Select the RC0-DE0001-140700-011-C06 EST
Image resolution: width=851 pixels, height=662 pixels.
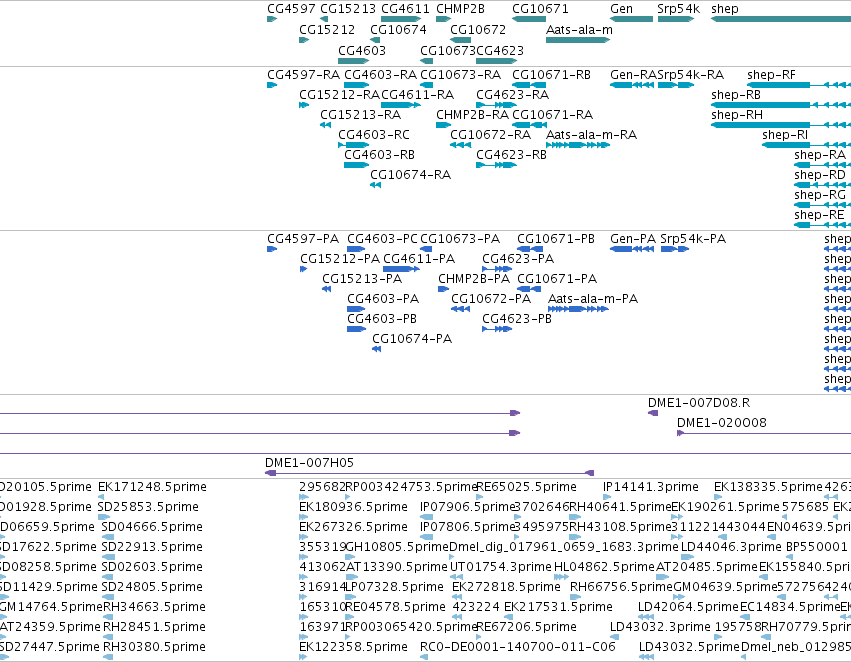(424, 657)
